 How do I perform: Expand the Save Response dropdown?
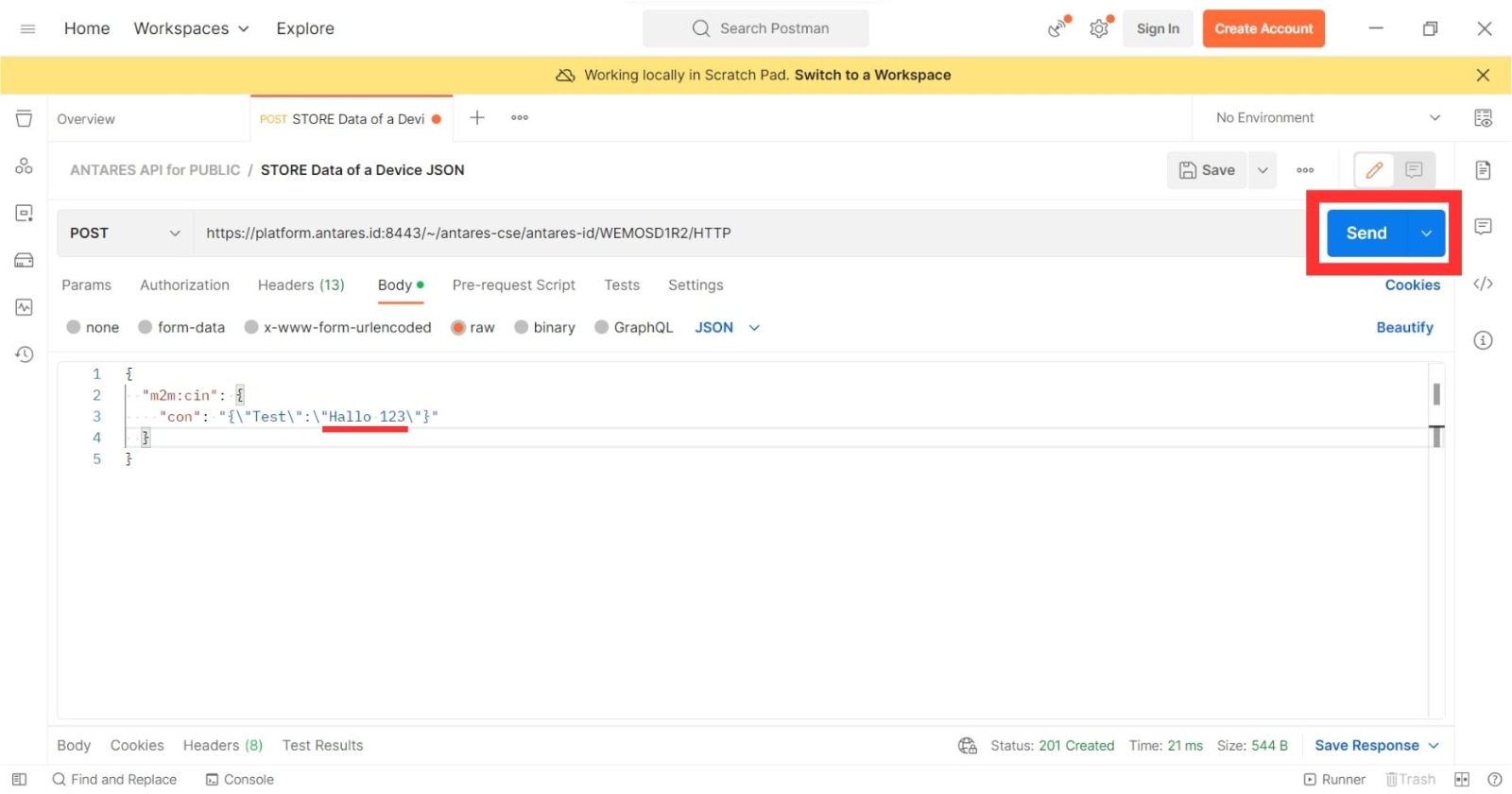[x=1434, y=746]
